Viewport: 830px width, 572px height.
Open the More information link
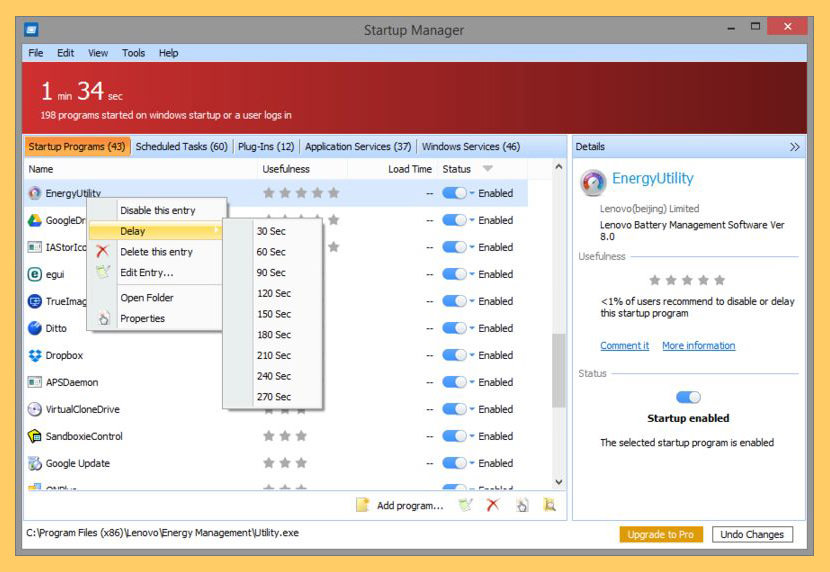698,346
